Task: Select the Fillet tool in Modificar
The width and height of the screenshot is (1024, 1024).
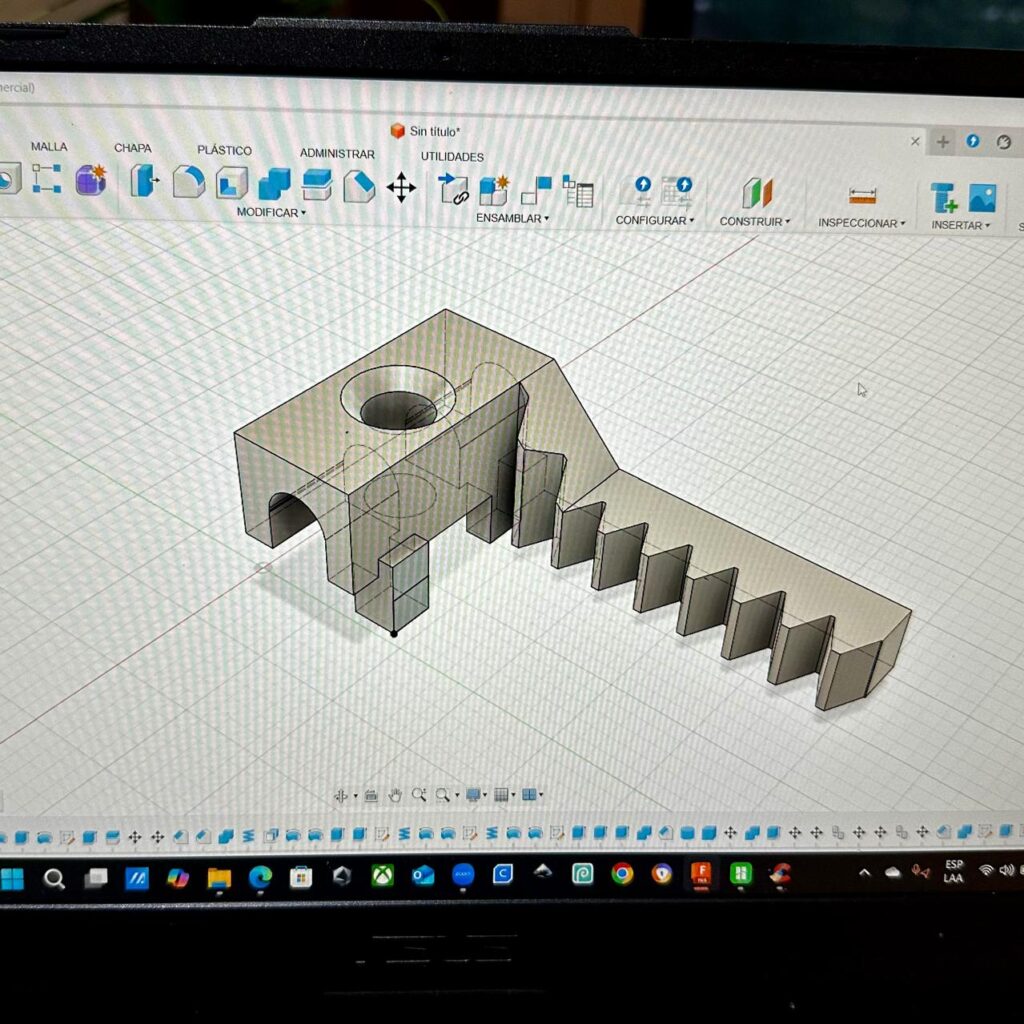Action: (188, 182)
